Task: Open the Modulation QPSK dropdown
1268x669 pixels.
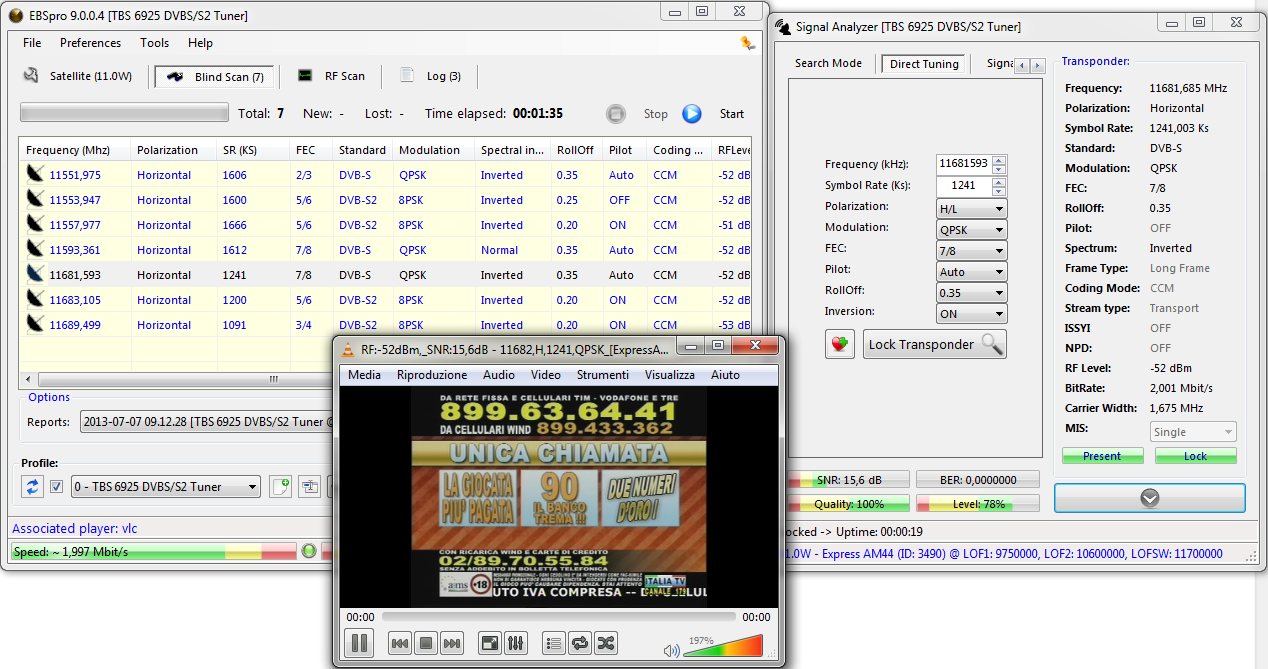Action: [x=972, y=230]
